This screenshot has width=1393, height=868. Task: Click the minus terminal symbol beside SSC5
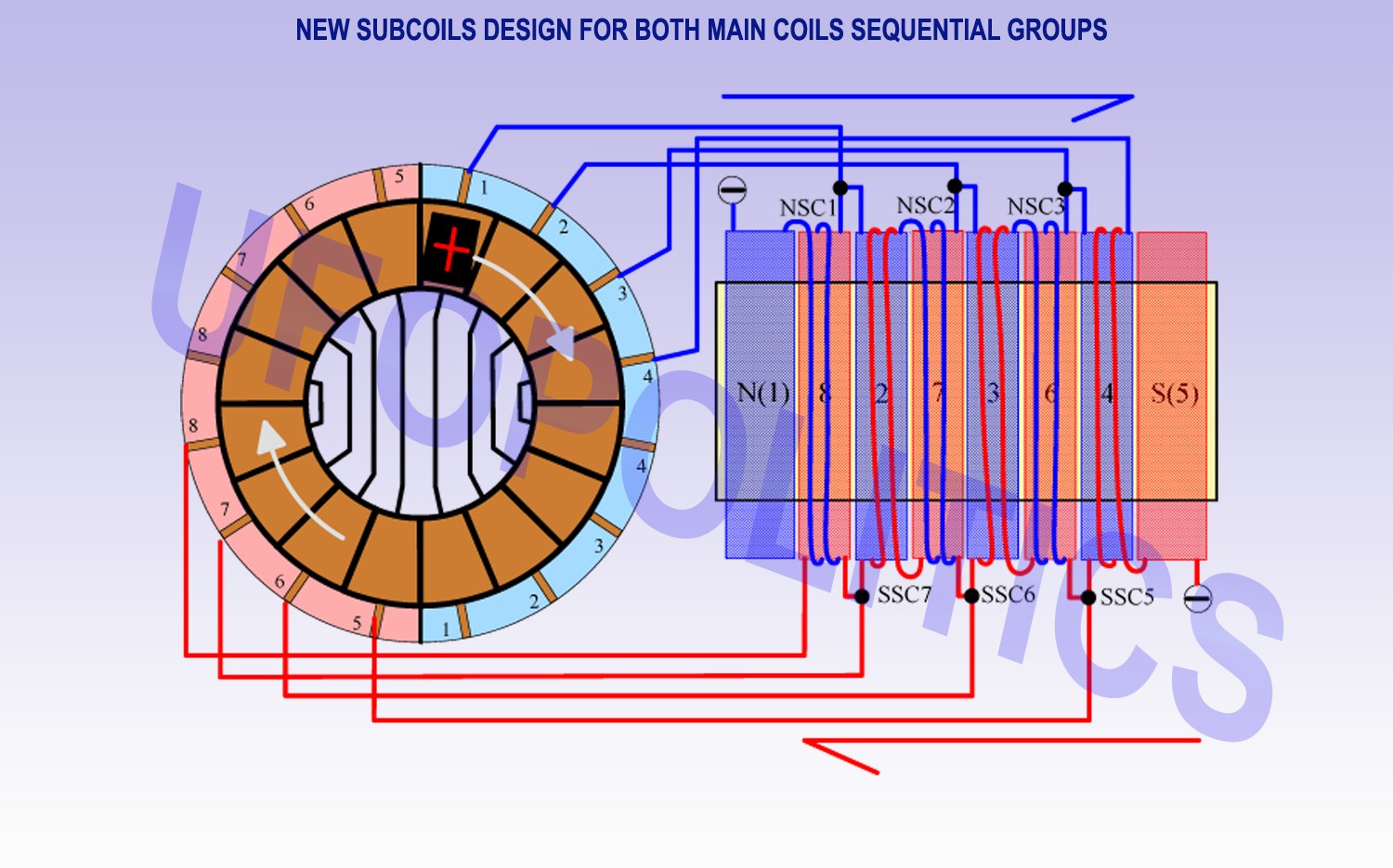[1198, 599]
